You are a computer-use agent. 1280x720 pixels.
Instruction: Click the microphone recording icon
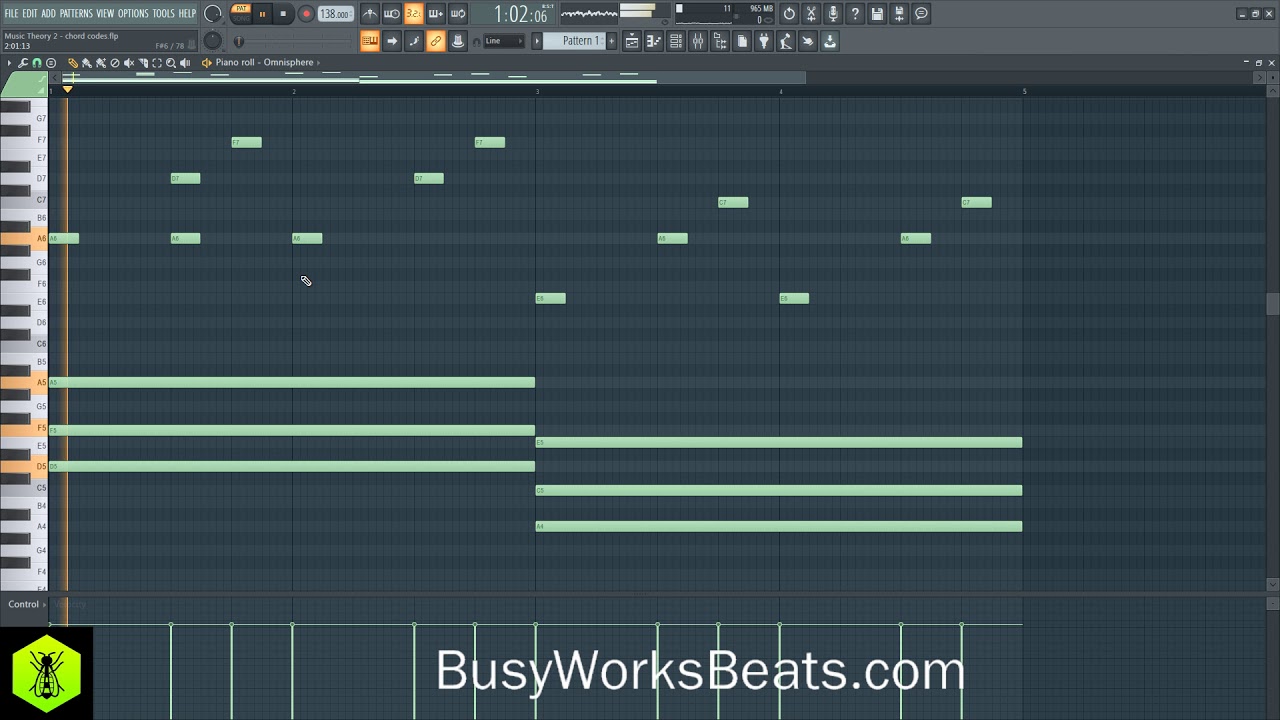coord(833,14)
